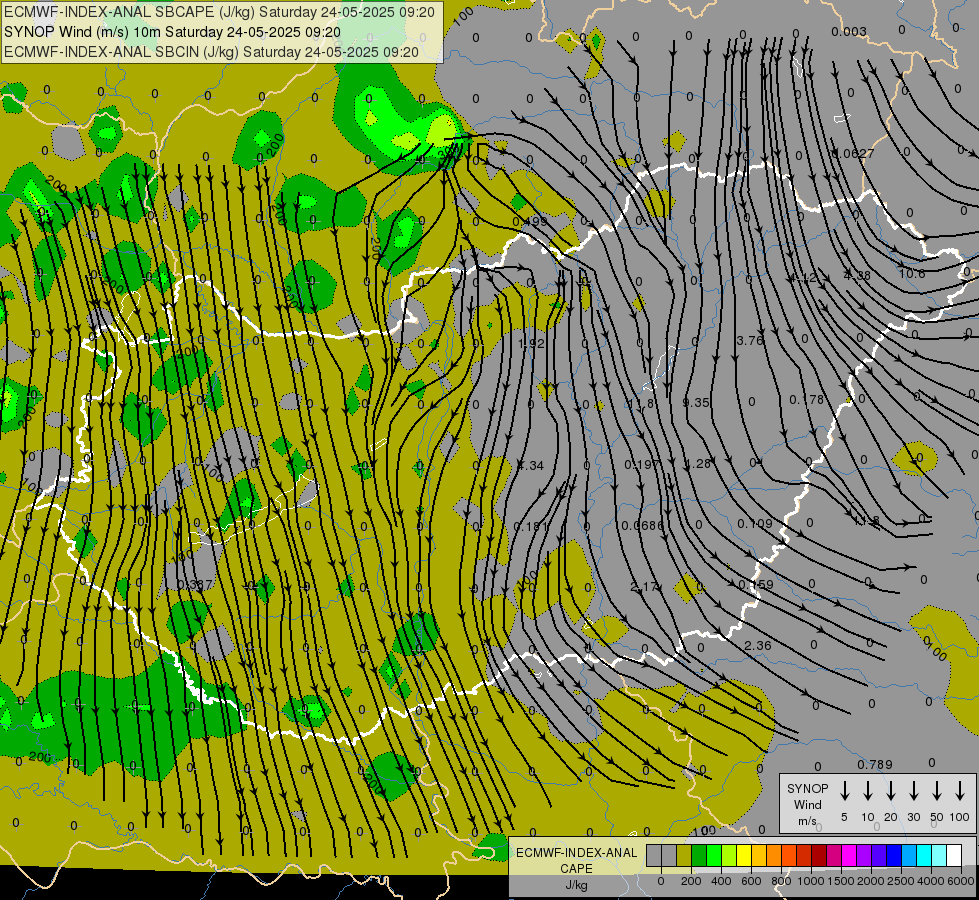Image resolution: width=979 pixels, height=900 pixels.
Task: Click the 2.17 value on the map
Action: click(x=644, y=586)
